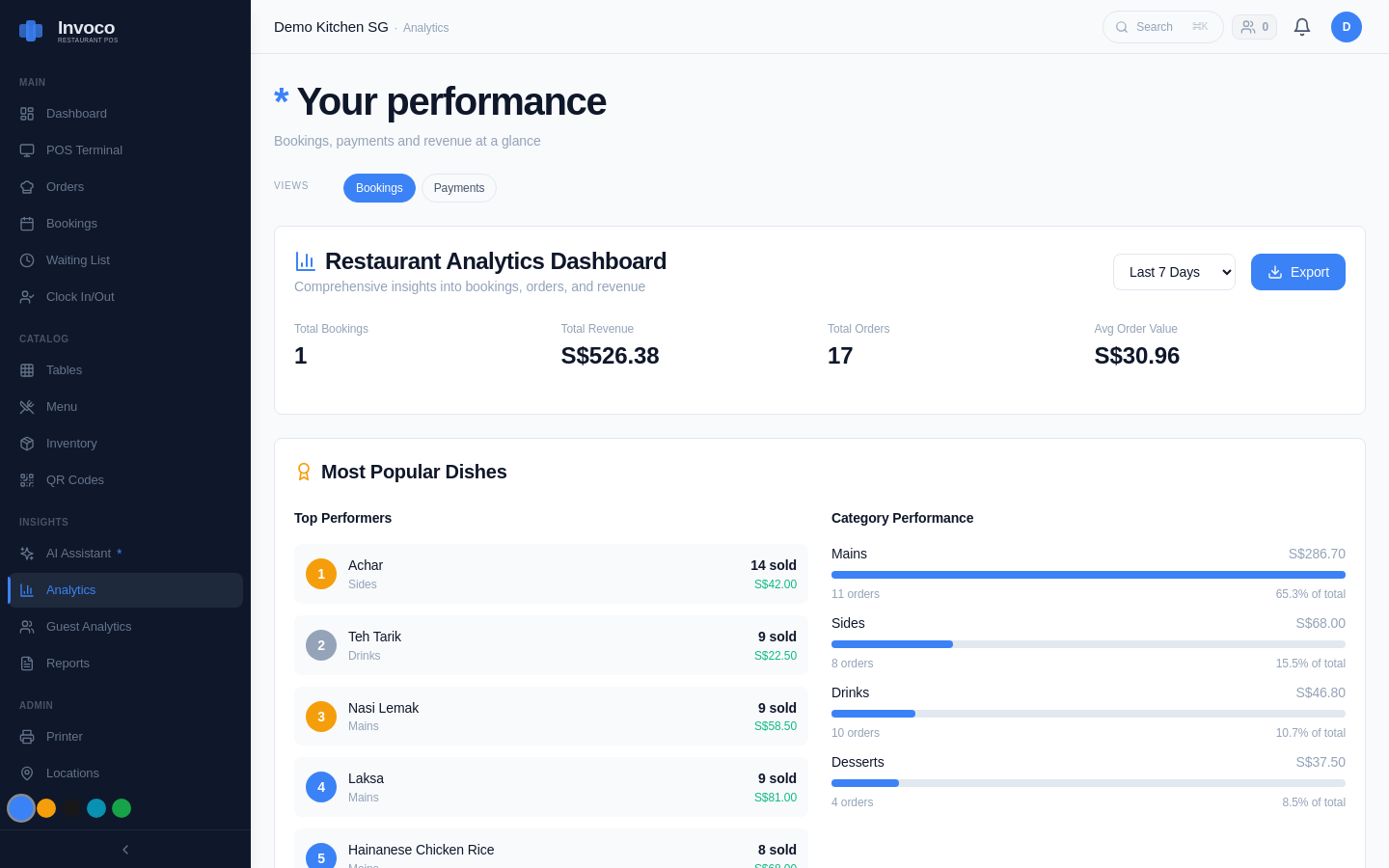Screen dimensions: 1389x868
Task: Switch to the Bookings view
Action: click(379, 188)
